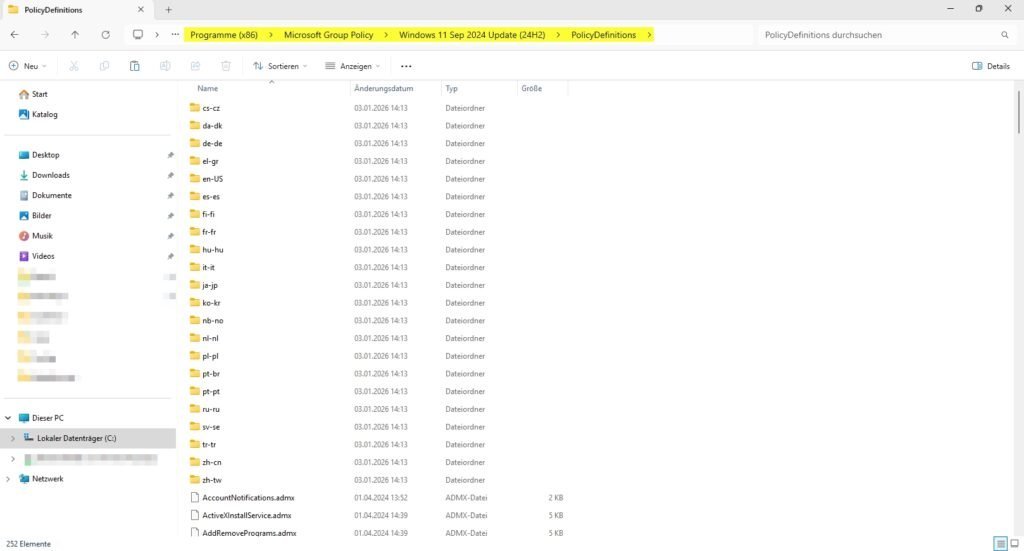Click the Delete trash icon
The height and width of the screenshot is (551, 1024).
(x=226, y=66)
